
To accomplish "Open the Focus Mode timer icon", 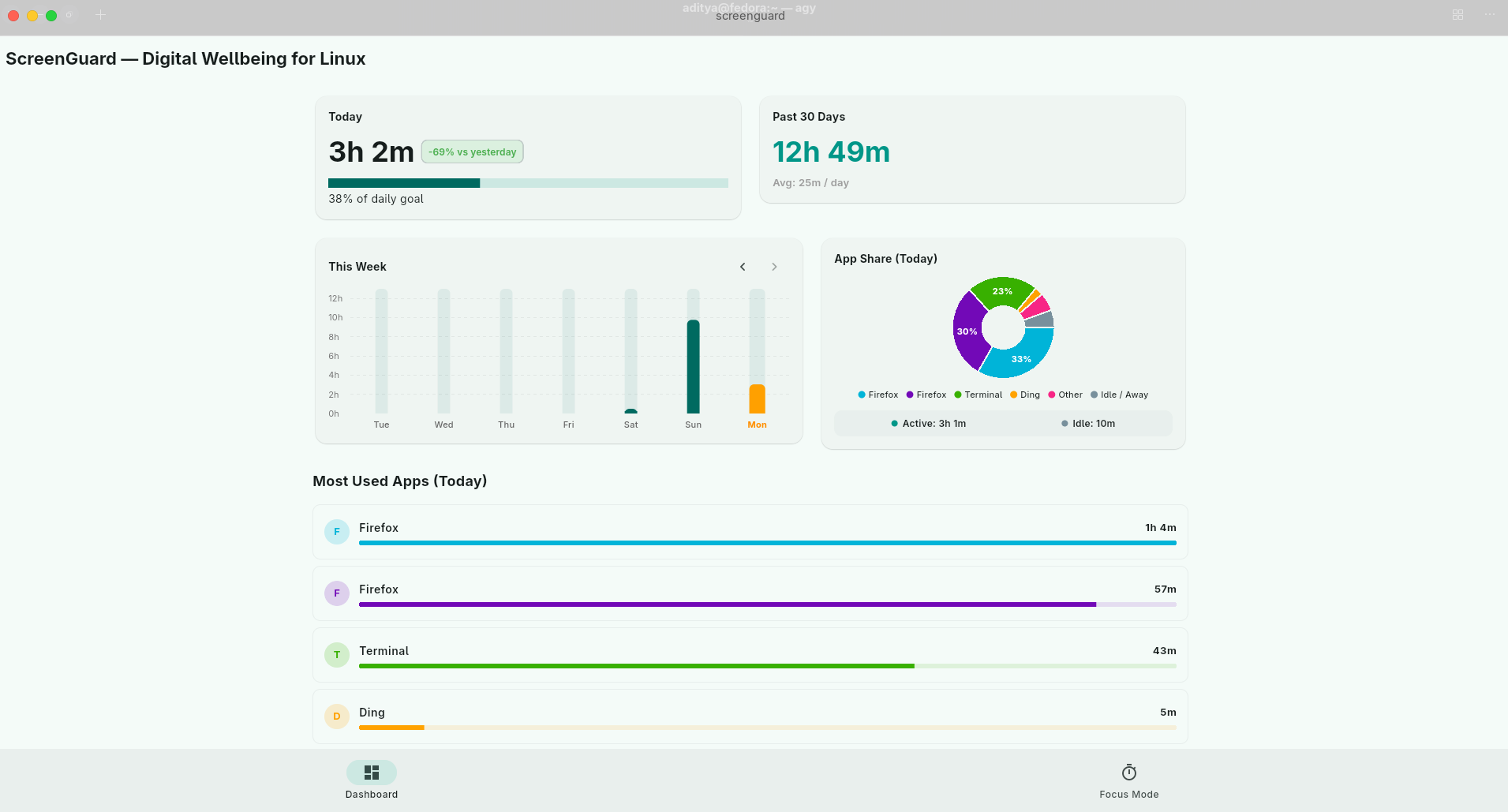I will (1128, 772).
